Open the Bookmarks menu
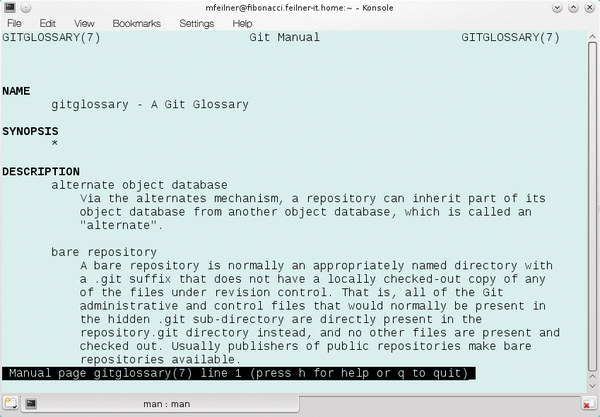This screenshot has width=600, height=417. click(x=136, y=23)
